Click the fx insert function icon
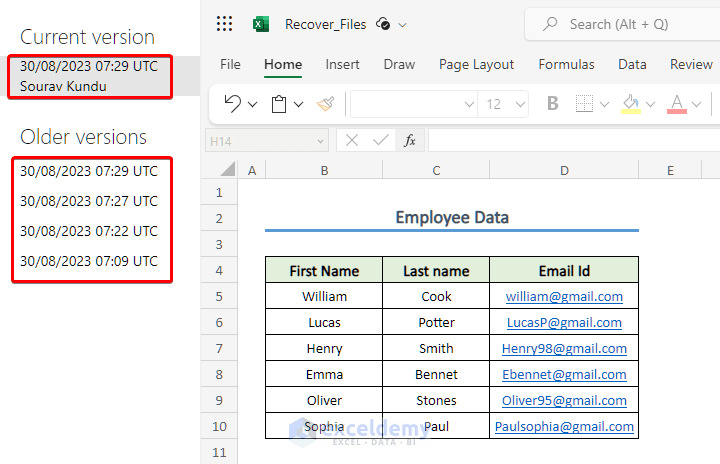Screen dimensions: 720x464 [x=410, y=141]
